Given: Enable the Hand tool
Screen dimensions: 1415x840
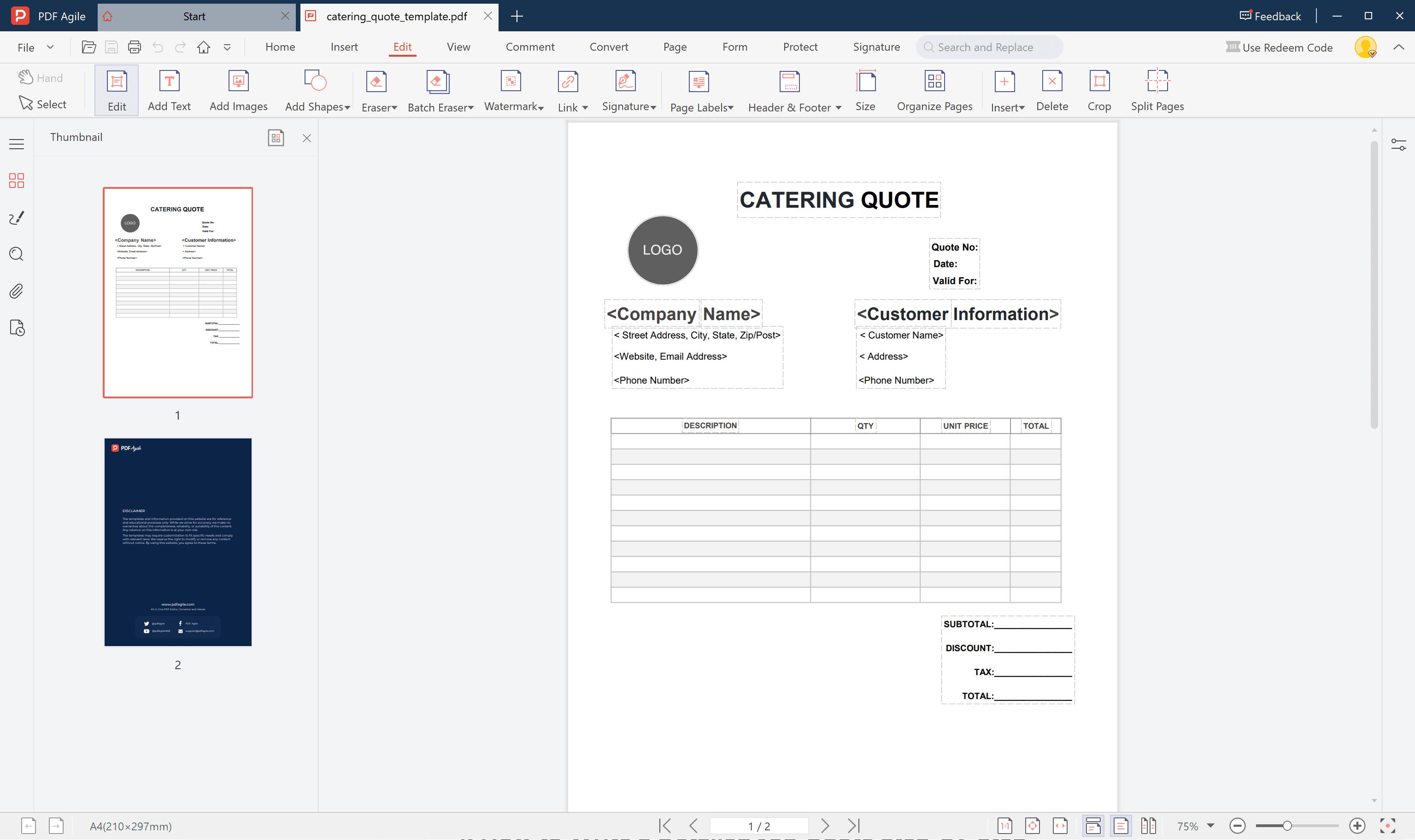Looking at the screenshot, I should click(41, 77).
